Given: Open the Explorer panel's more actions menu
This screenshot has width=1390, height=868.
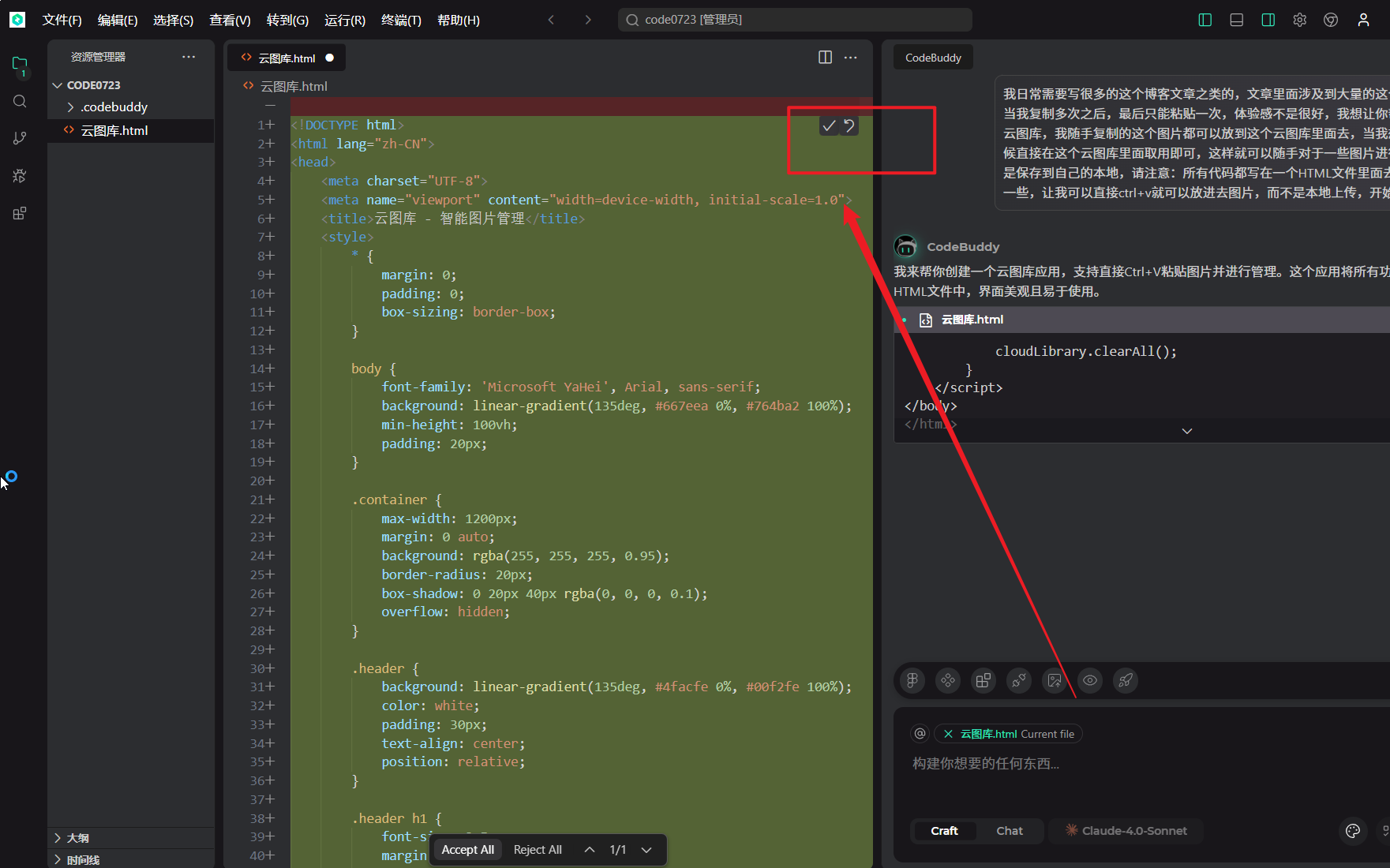Looking at the screenshot, I should point(189,57).
